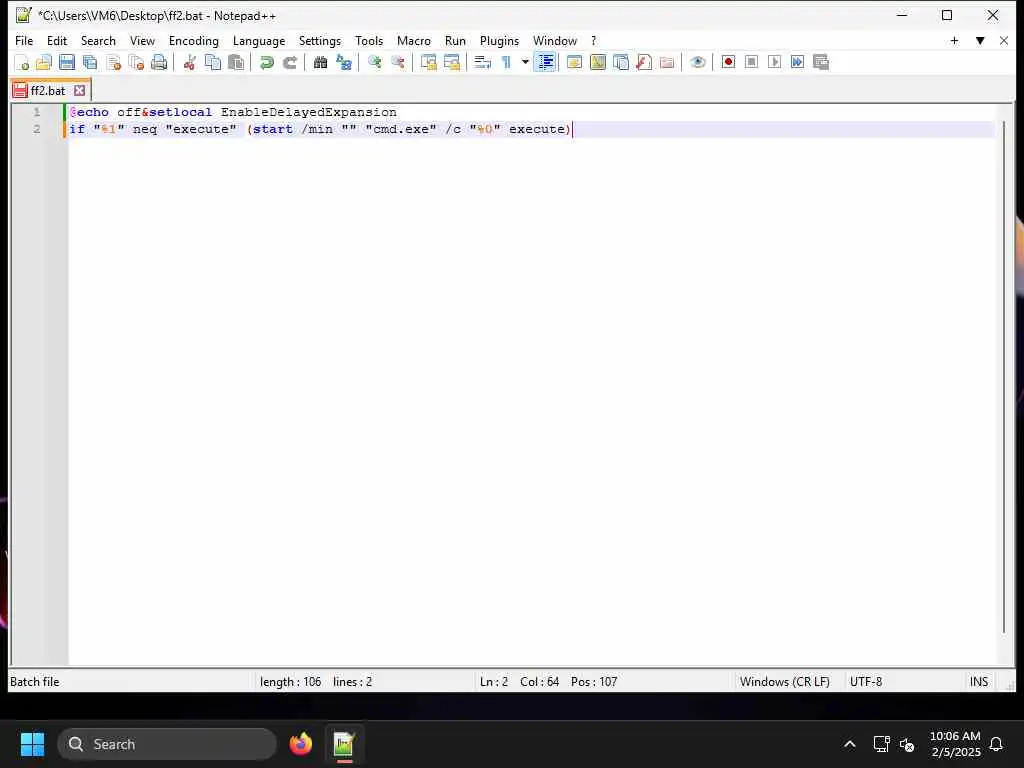Open Folder as Workspace icon

pyautogui.click(x=667, y=63)
